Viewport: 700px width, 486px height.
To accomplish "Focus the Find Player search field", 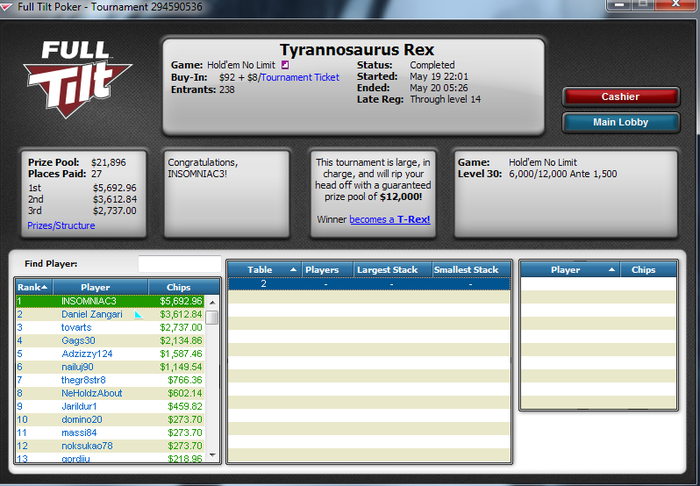I will point(179,264).
